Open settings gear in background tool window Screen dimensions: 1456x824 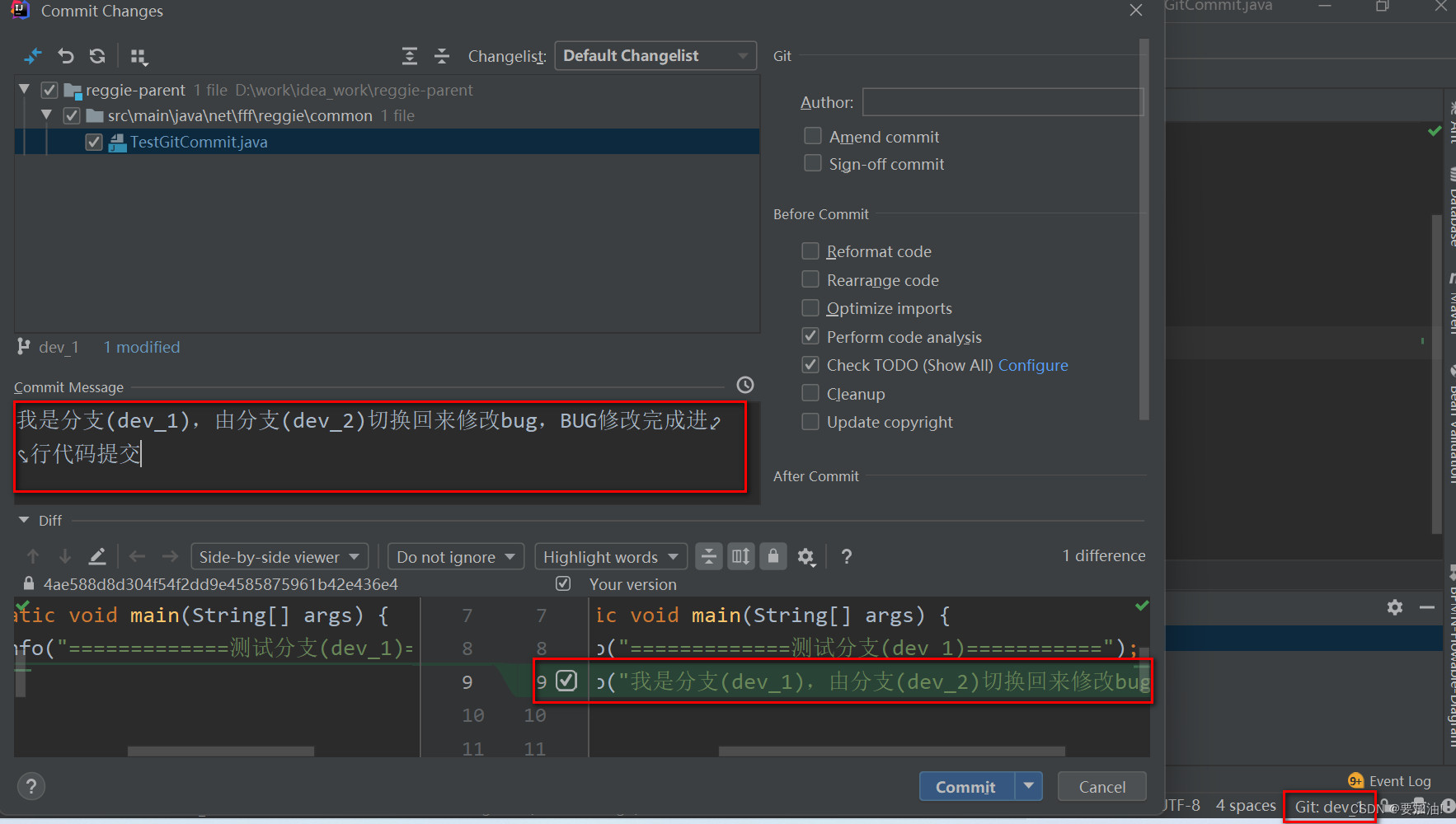coord(1395,607)
